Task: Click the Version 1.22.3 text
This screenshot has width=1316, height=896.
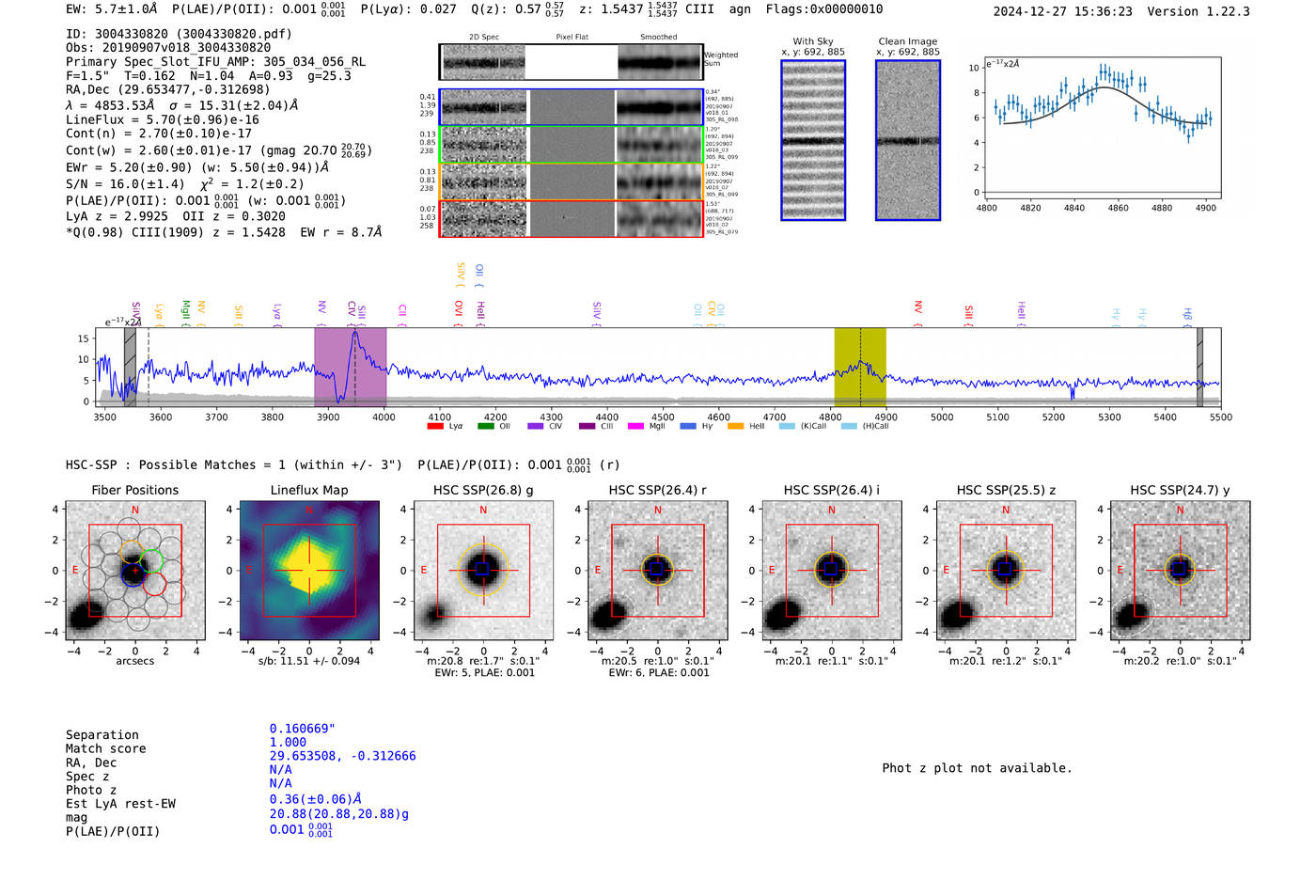Action: coord(1198,12)
